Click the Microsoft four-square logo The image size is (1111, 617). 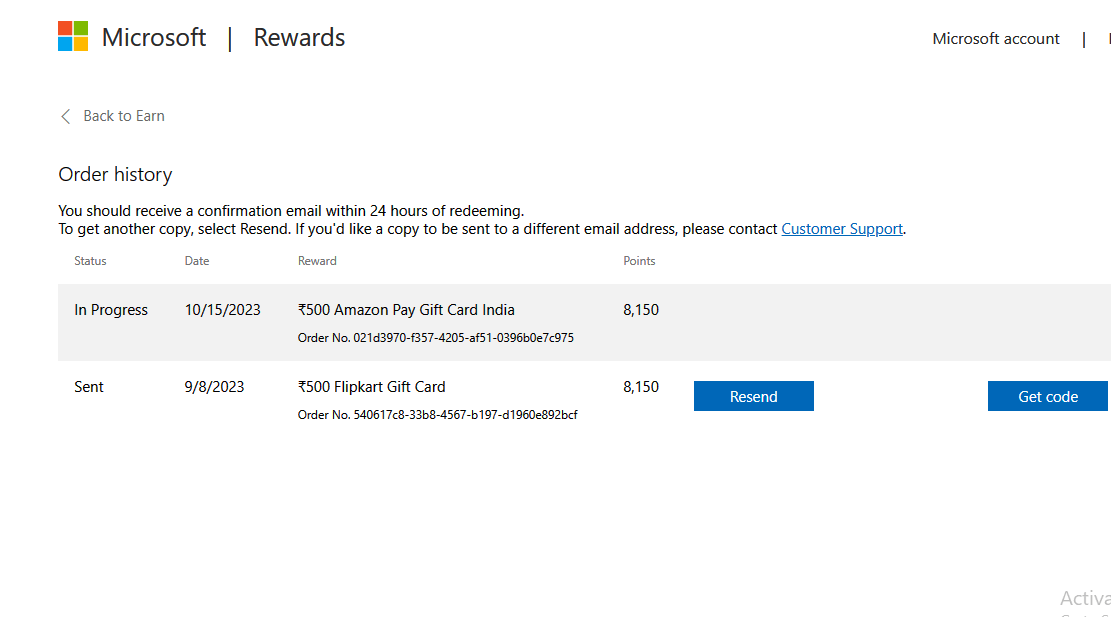pyautogui.click(x=73, y=37)
